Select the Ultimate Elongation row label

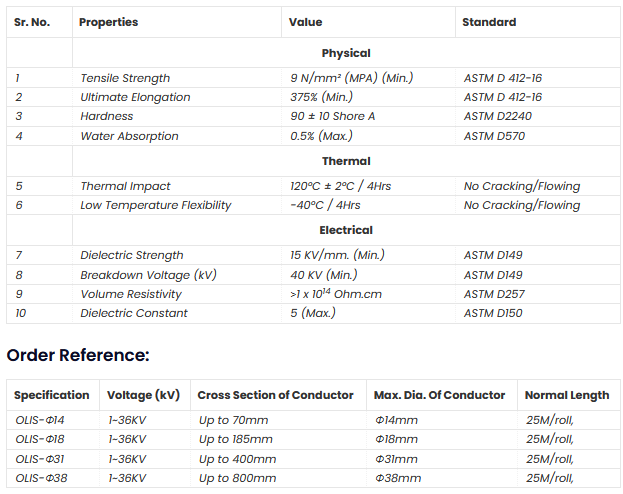(135, 97)
